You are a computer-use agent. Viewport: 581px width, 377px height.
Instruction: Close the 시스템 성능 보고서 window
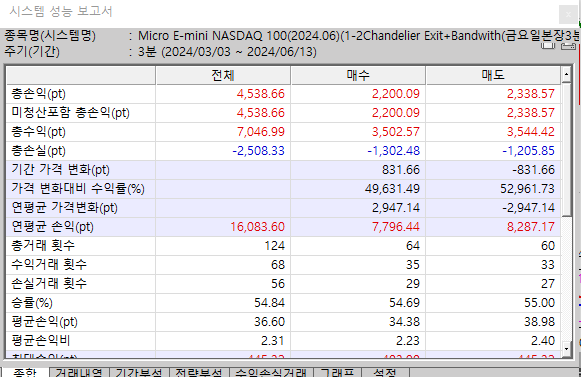568,14
